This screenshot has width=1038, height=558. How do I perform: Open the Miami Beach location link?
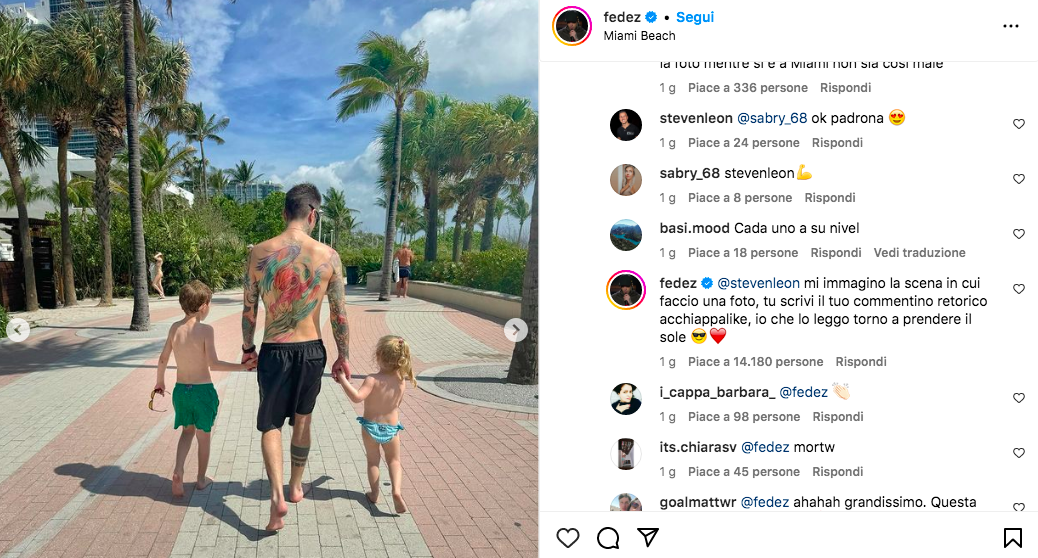point(639,36)
